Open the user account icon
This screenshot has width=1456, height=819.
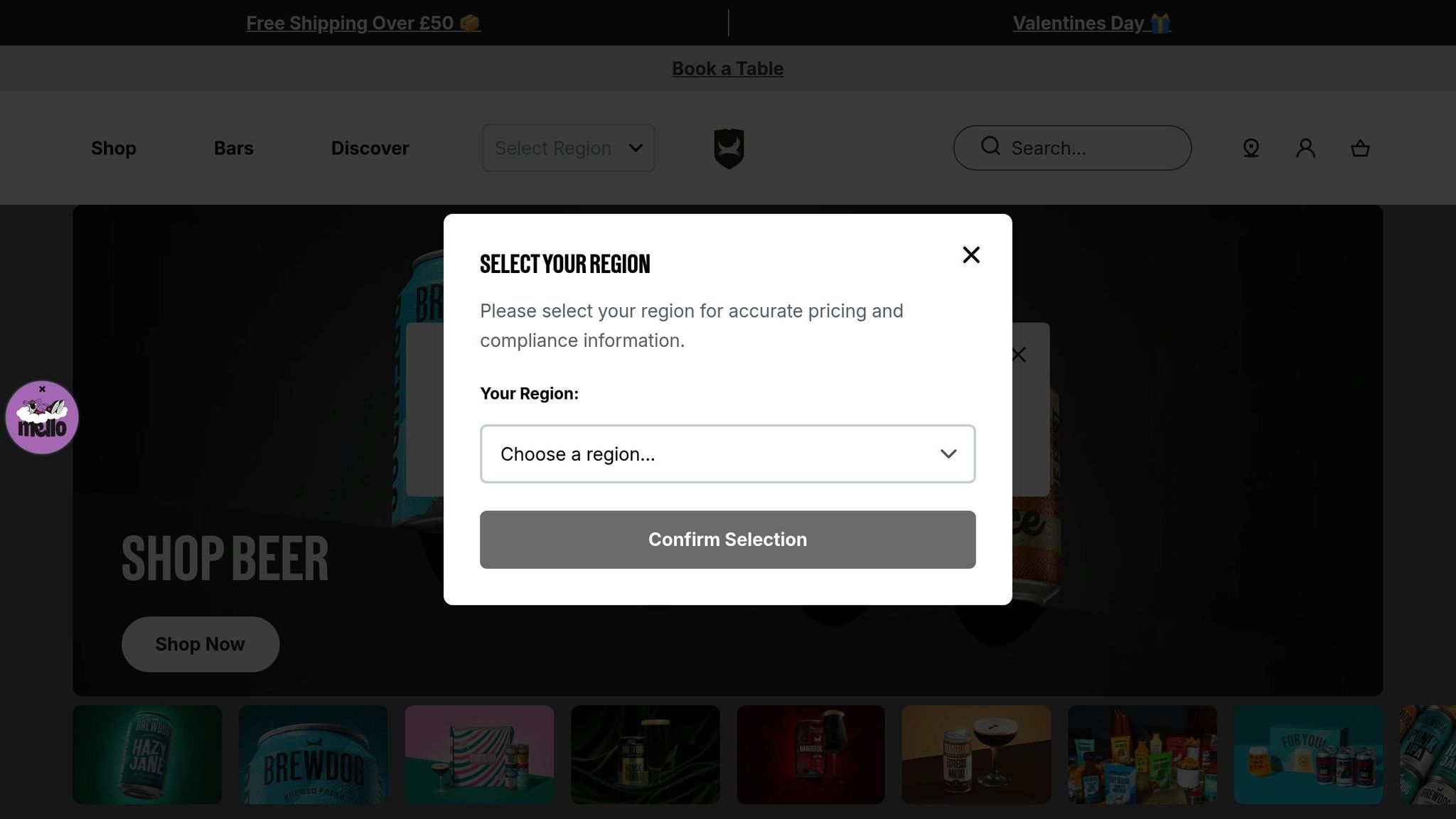pos(1305,148)
